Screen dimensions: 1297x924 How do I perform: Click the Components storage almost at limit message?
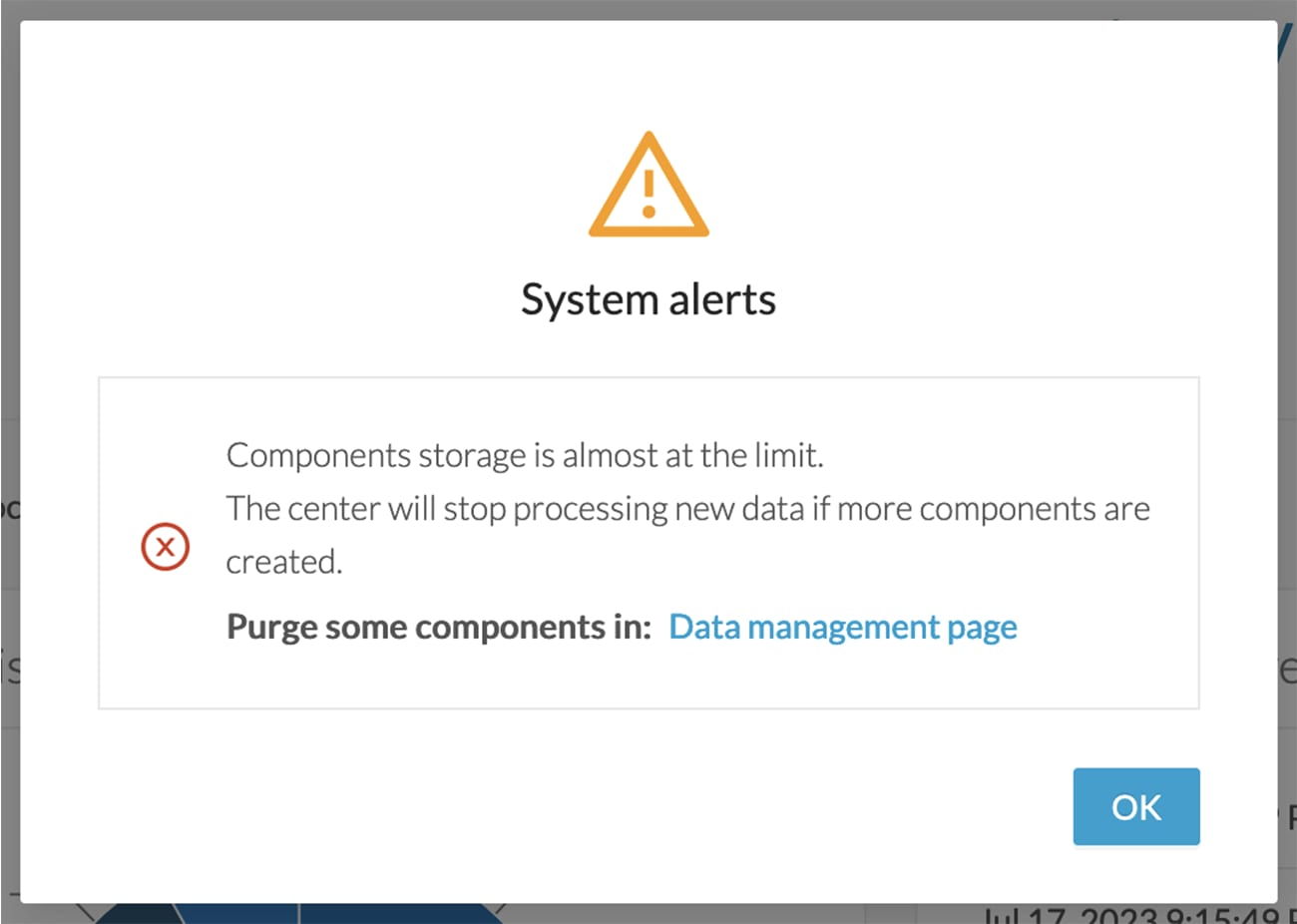click(x=525, y=455)
